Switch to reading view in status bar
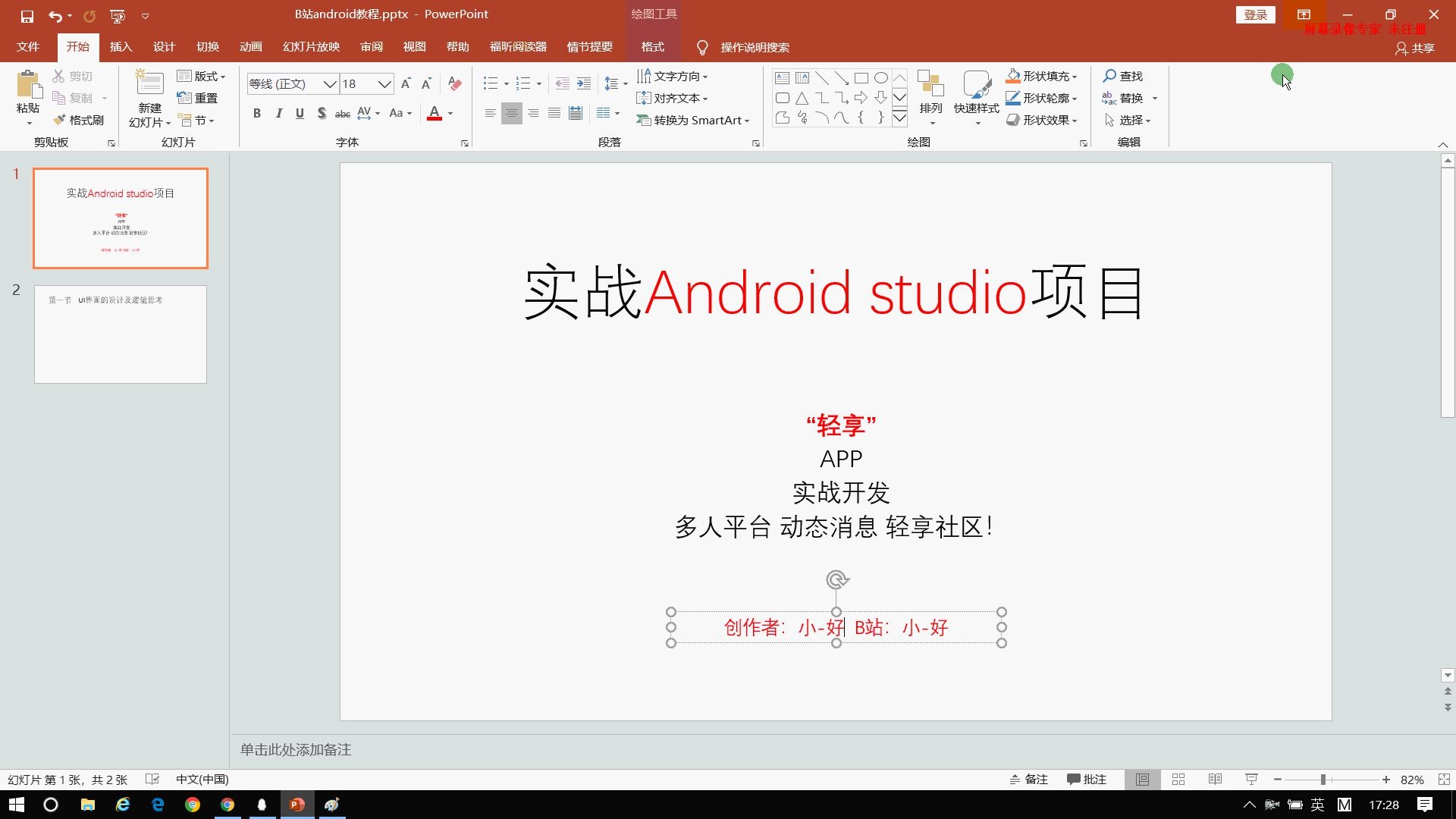This screenshot has width=1456, height=819. click(x=1215, y=780)
